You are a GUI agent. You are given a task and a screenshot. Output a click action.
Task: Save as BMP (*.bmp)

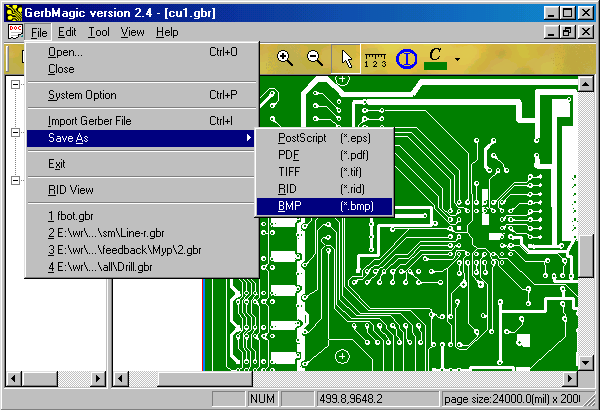[324, 206]
